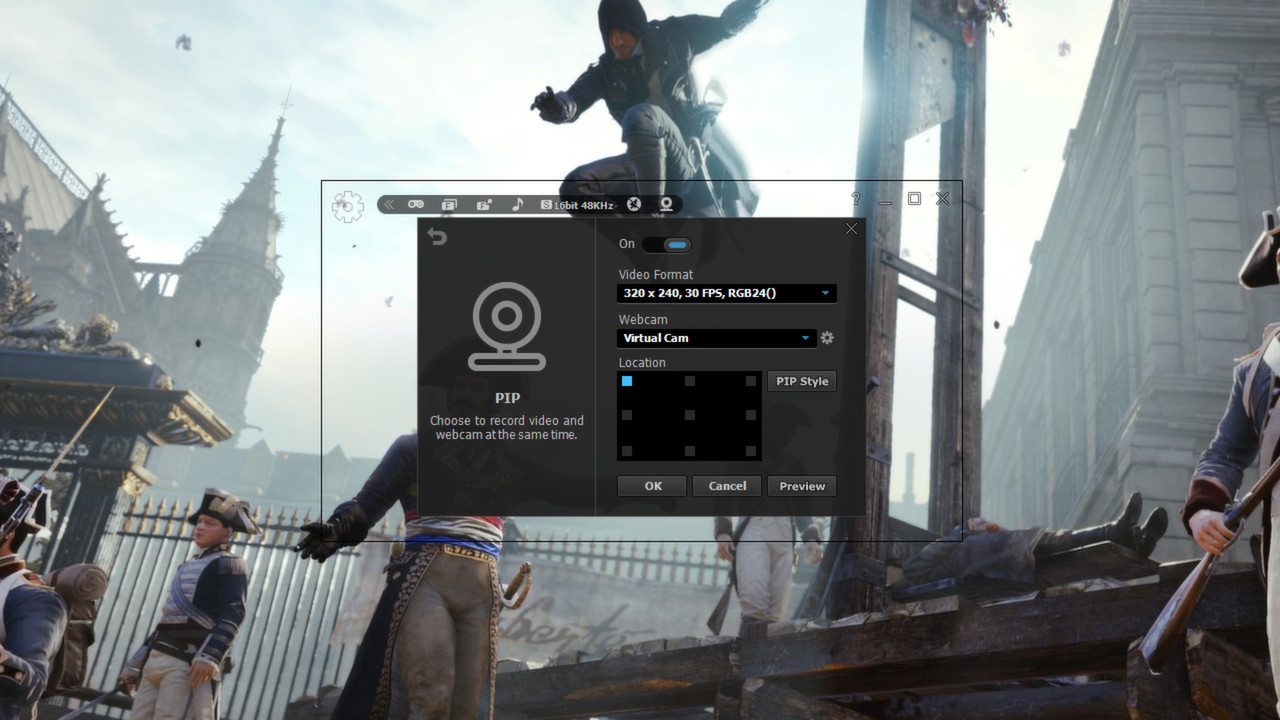Collapse the toolbar with the double-chevron
The width and height of the screenshot is (1280, 720).
click(389, 204)
